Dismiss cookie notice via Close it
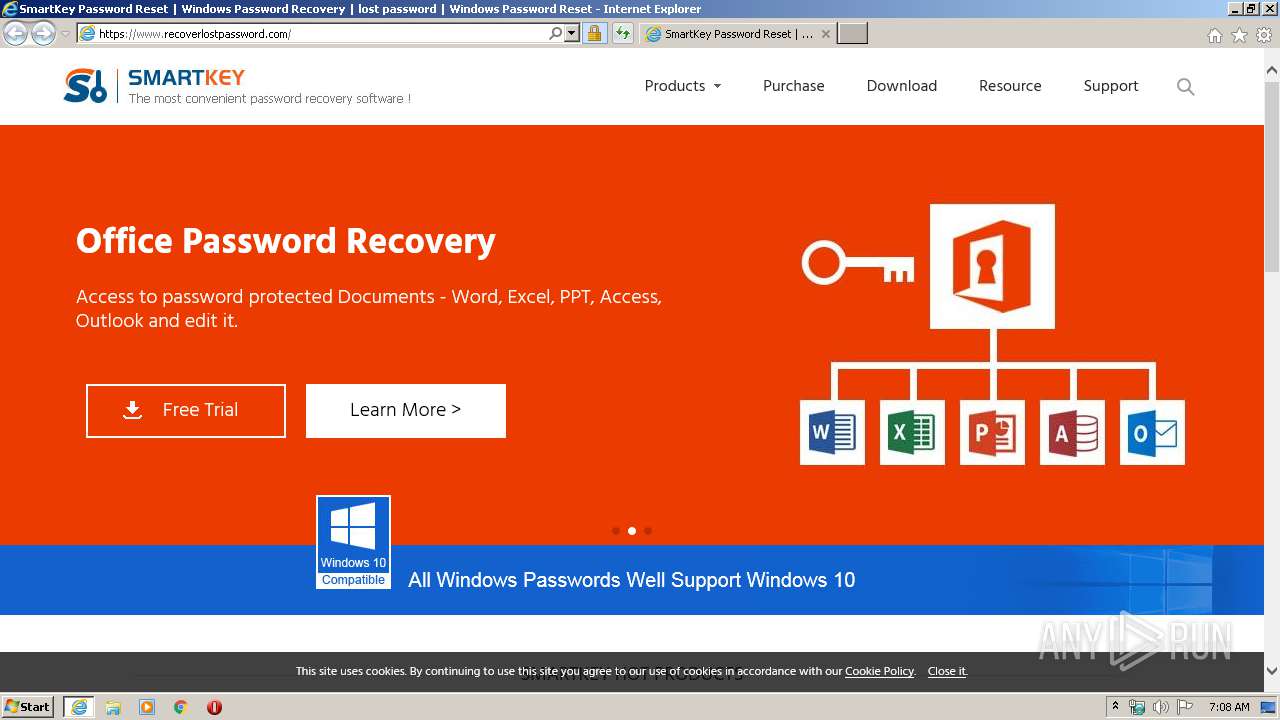Screen dimensions: 1280x720 [946, 671]
